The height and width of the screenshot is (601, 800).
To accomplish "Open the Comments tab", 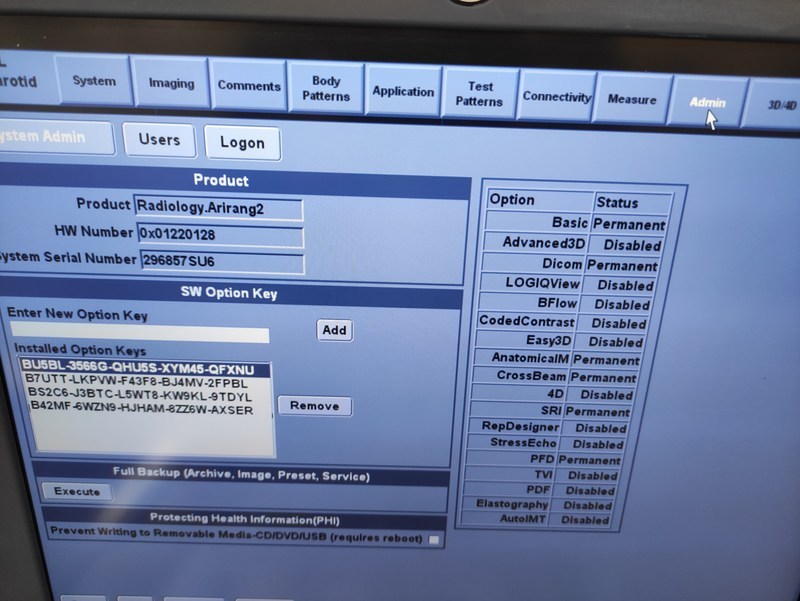I will point(249,86).
